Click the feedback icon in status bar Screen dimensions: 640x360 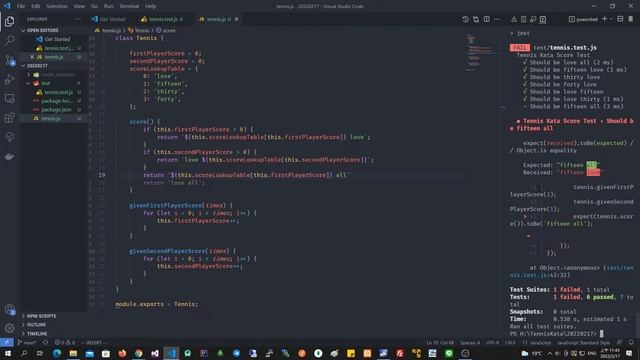[x=620, y=342]
